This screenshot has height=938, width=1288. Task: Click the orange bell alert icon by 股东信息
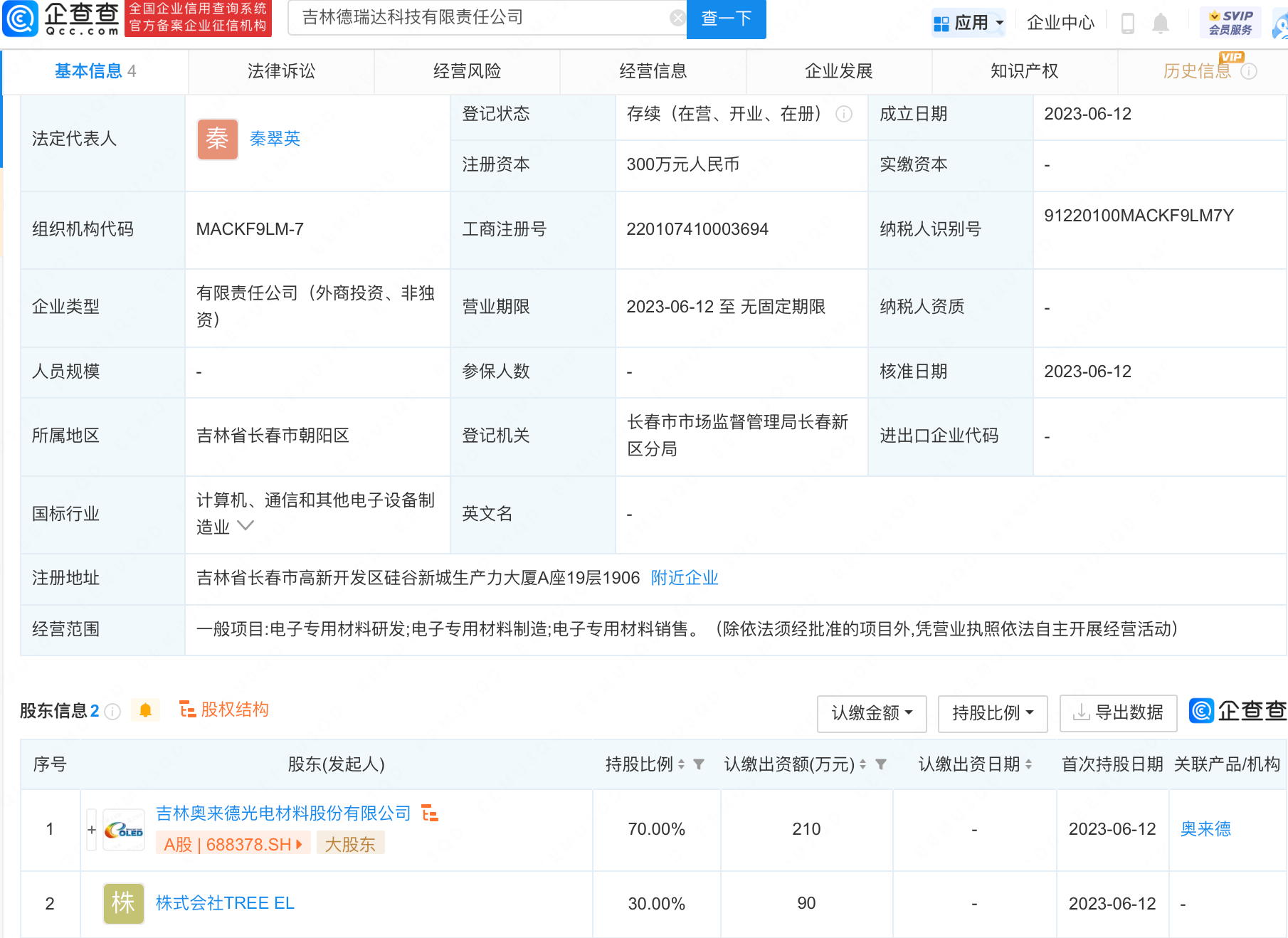coord(146,710)
